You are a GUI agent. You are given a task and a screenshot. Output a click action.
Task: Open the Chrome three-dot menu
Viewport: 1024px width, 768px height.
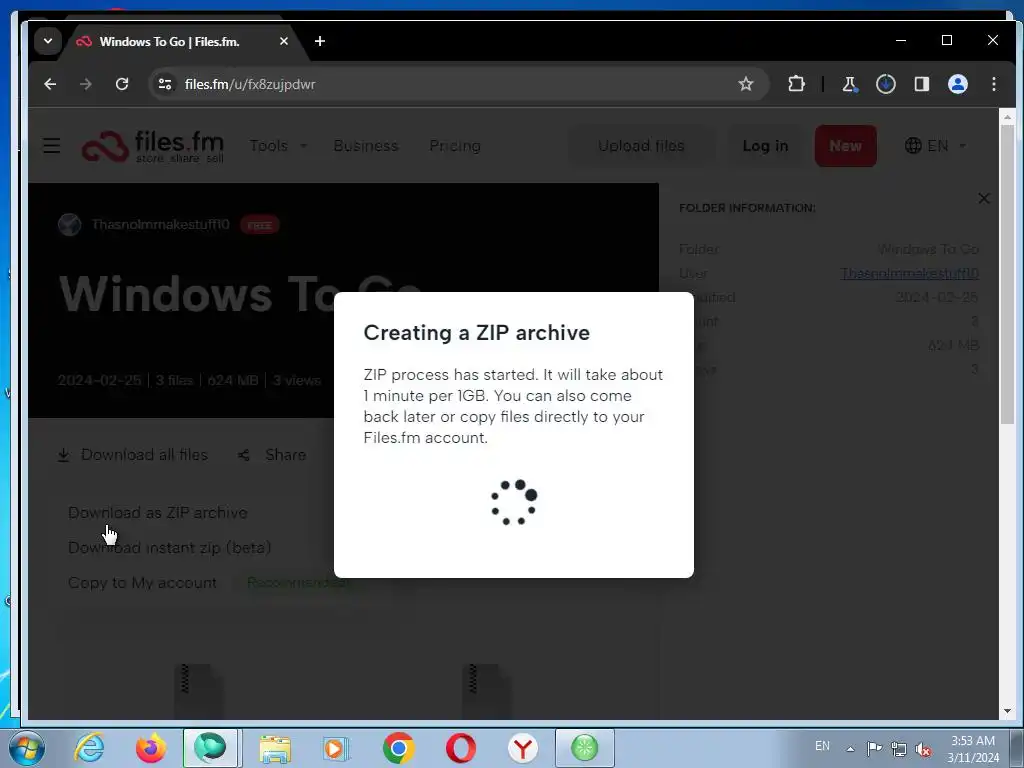[x=994, y=84]
